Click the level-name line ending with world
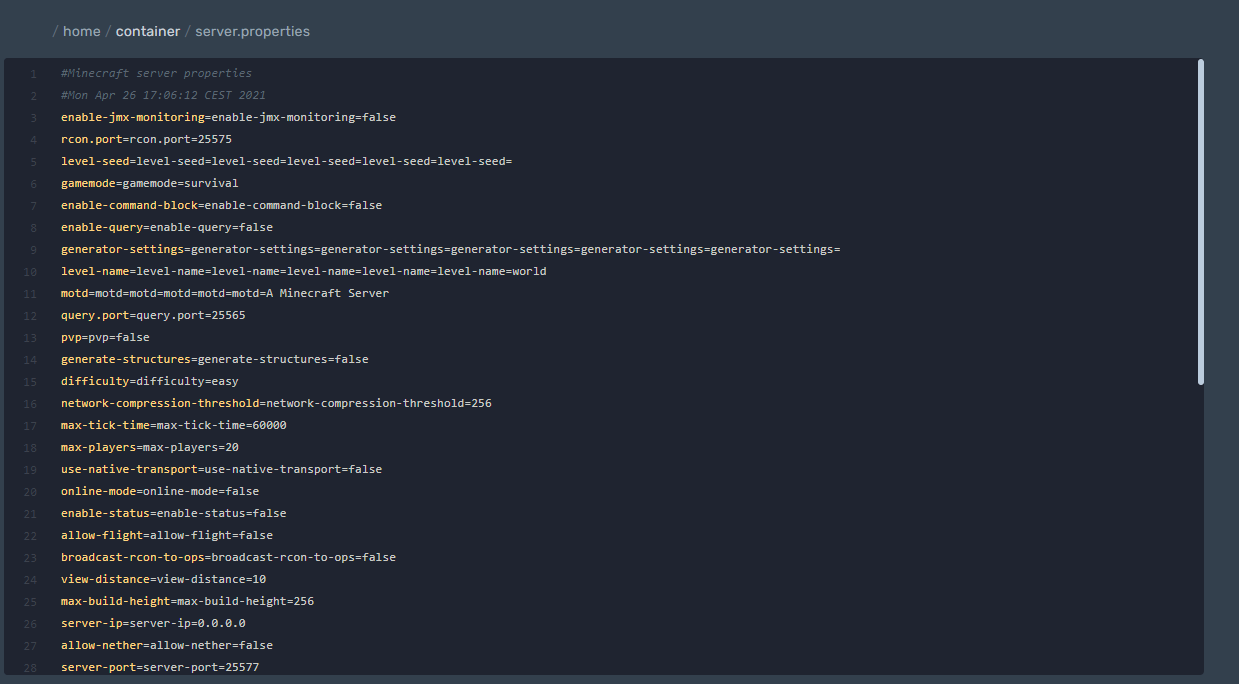Screen dimensions: 1239x684 coord(303,271)
